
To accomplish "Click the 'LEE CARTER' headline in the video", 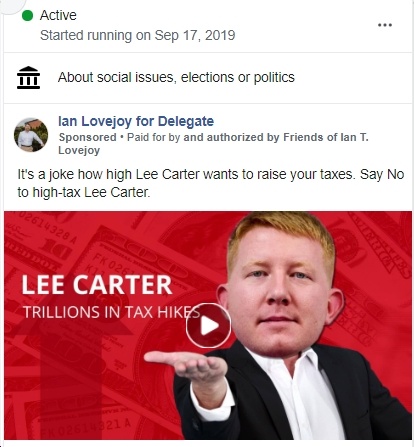I will (x=97, y=285).
